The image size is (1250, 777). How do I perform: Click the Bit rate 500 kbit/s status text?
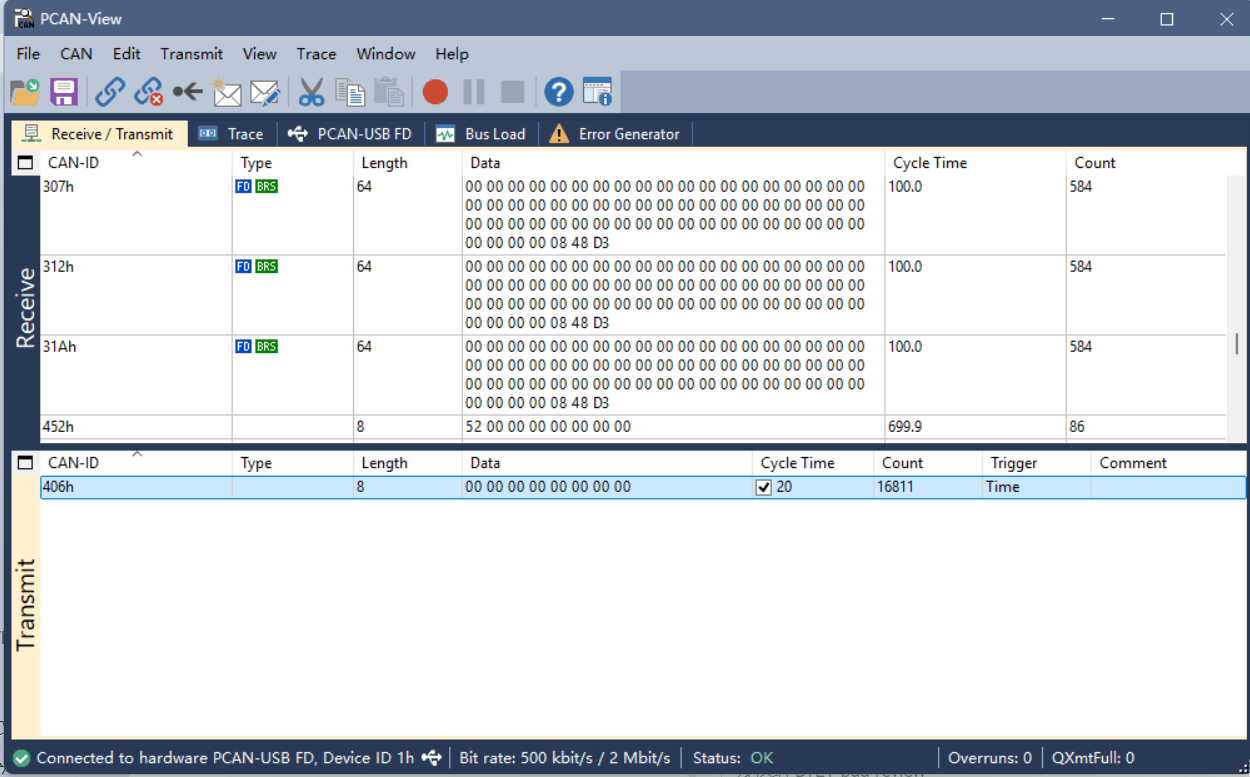(565, 758)
